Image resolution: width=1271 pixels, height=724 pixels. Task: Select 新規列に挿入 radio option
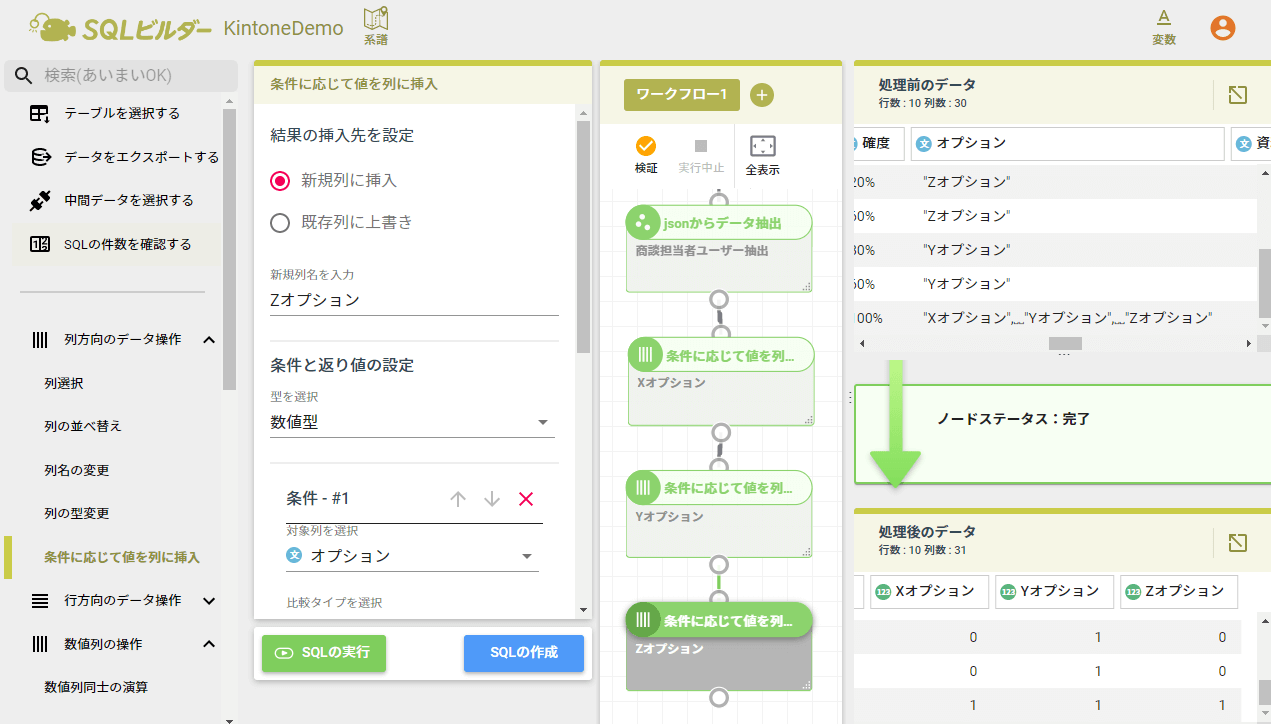(281, 181)
